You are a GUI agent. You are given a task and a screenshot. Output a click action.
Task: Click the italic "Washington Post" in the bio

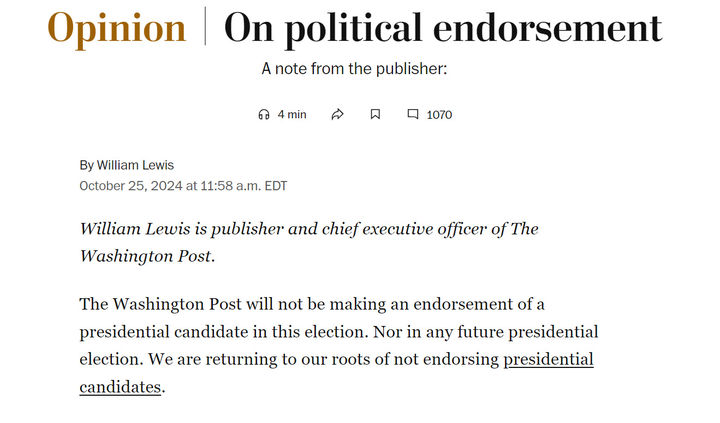click(145, 256)
